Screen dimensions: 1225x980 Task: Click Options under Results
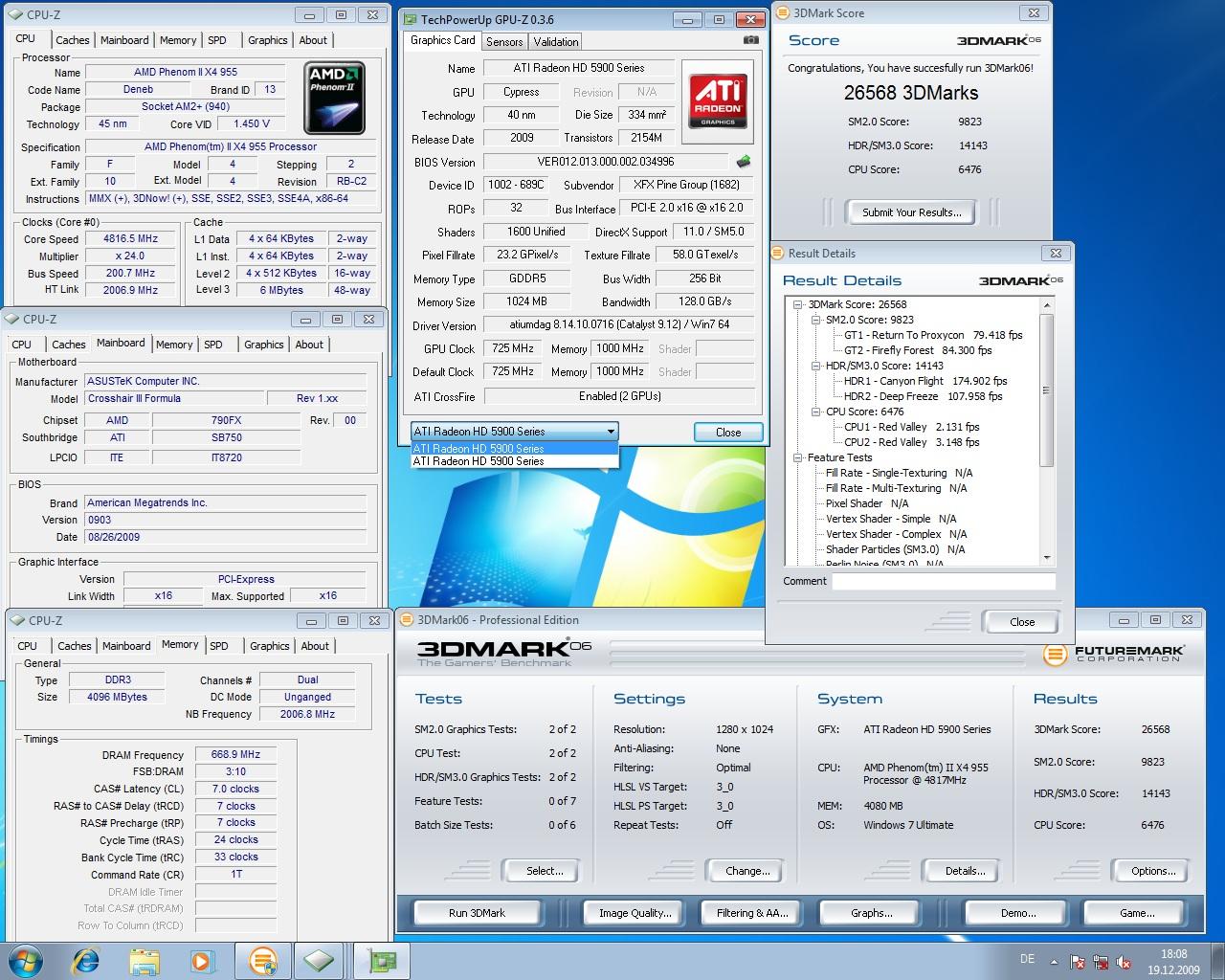point(1153,871)
